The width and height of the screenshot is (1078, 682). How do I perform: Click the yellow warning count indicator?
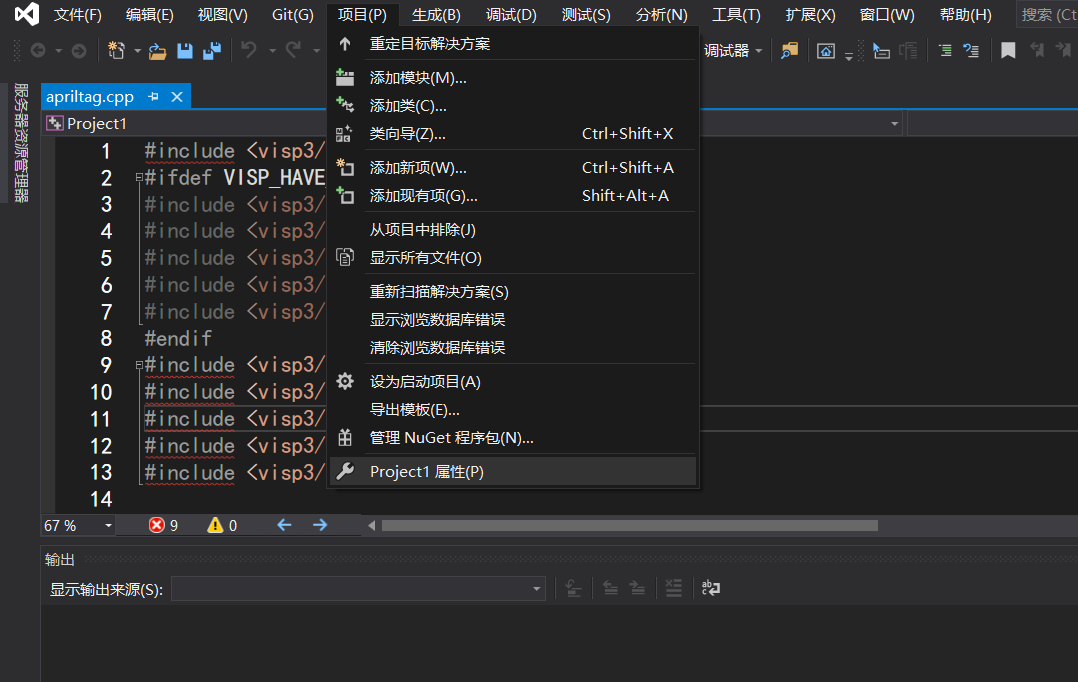click(222, 525)
